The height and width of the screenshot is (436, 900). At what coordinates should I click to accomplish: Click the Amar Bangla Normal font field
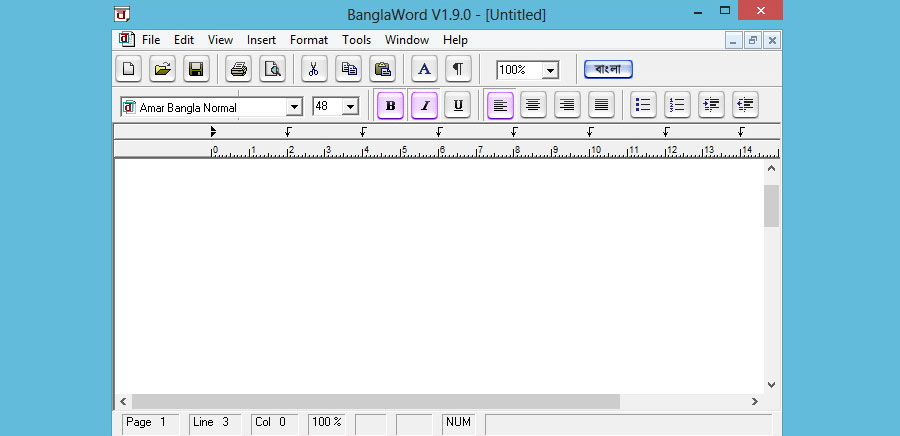pos(204,107)
